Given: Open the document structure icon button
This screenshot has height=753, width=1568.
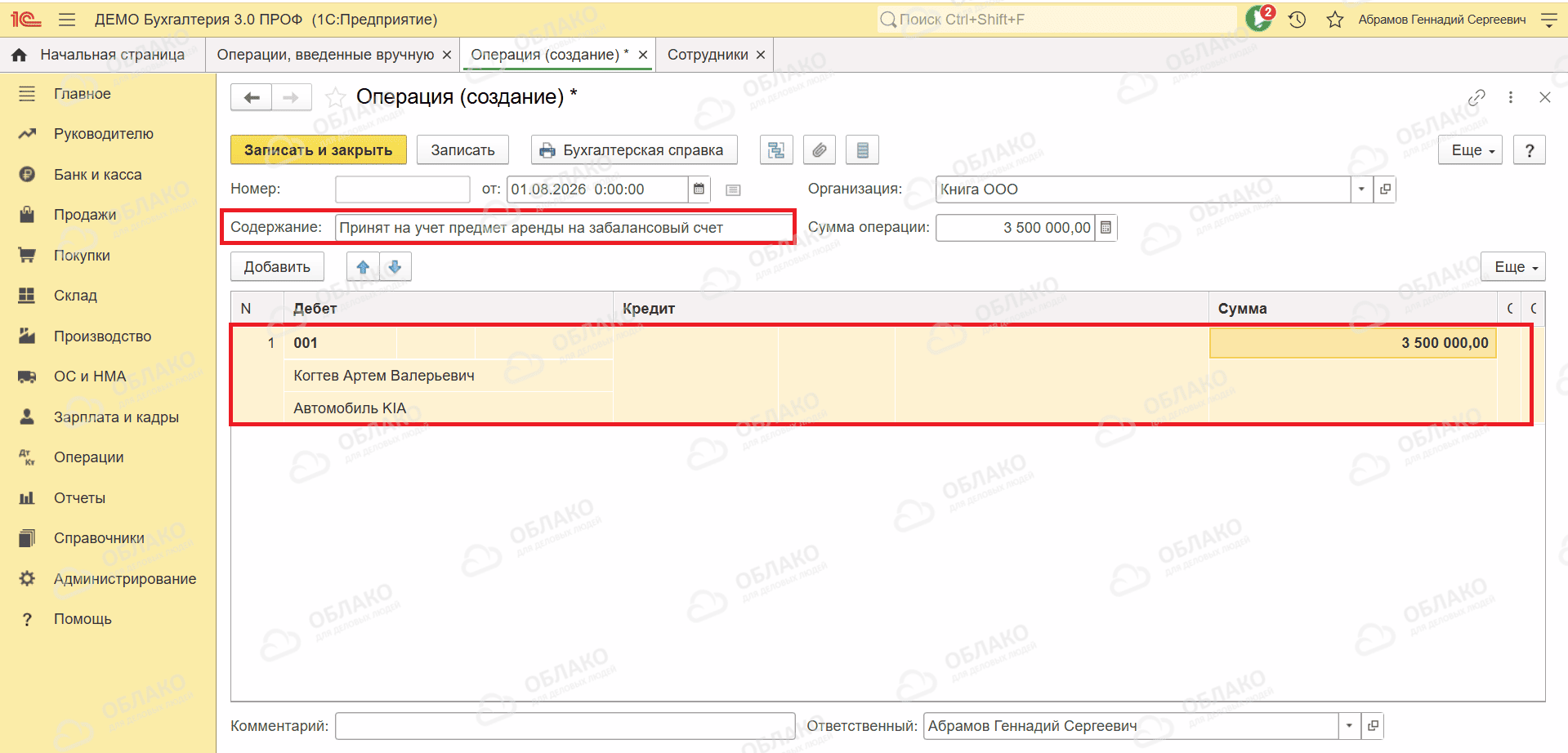Looking at the screenshot, I should pos(776,150).
